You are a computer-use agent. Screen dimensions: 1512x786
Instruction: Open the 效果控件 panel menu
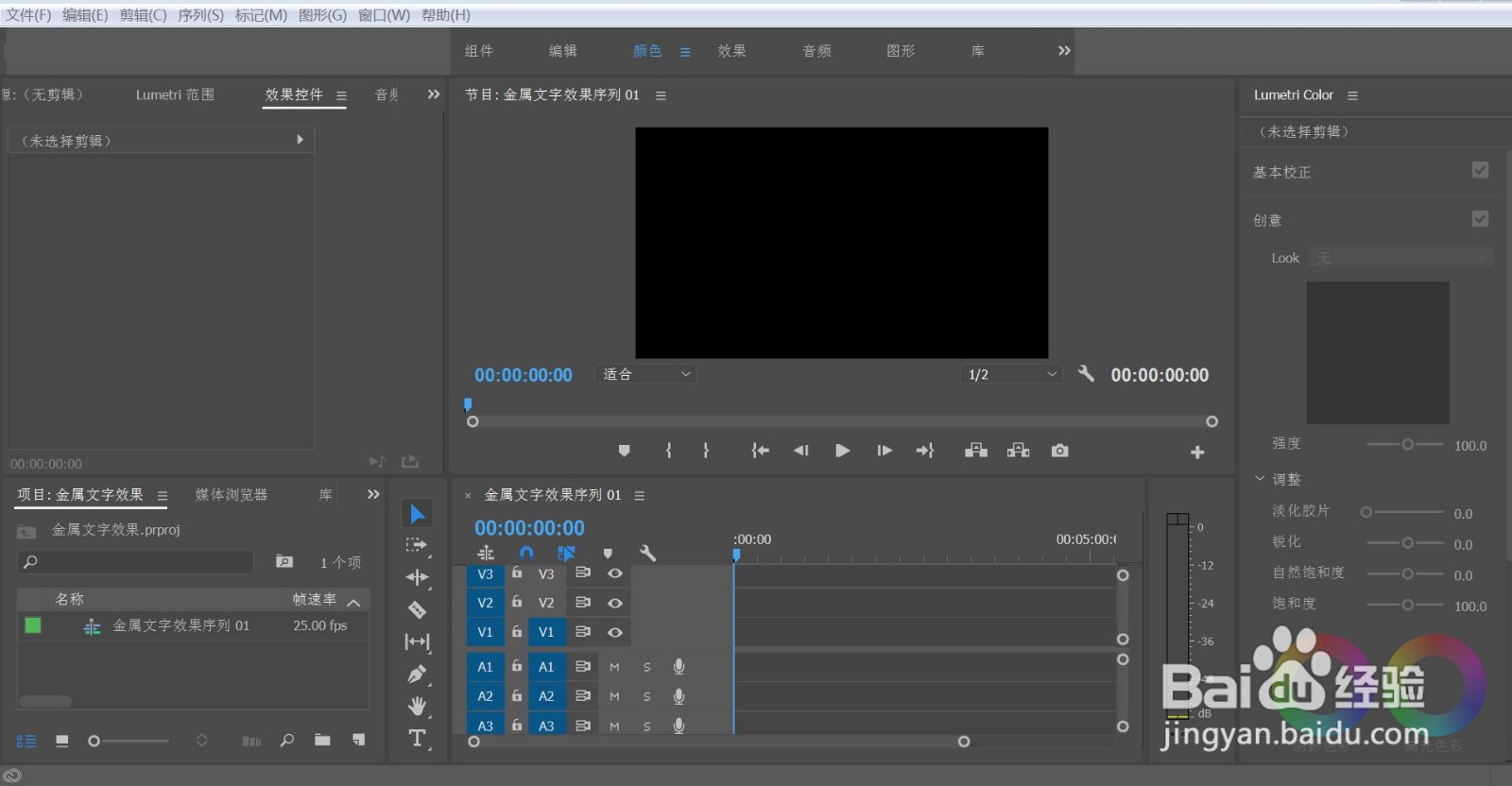pos(341,95)
